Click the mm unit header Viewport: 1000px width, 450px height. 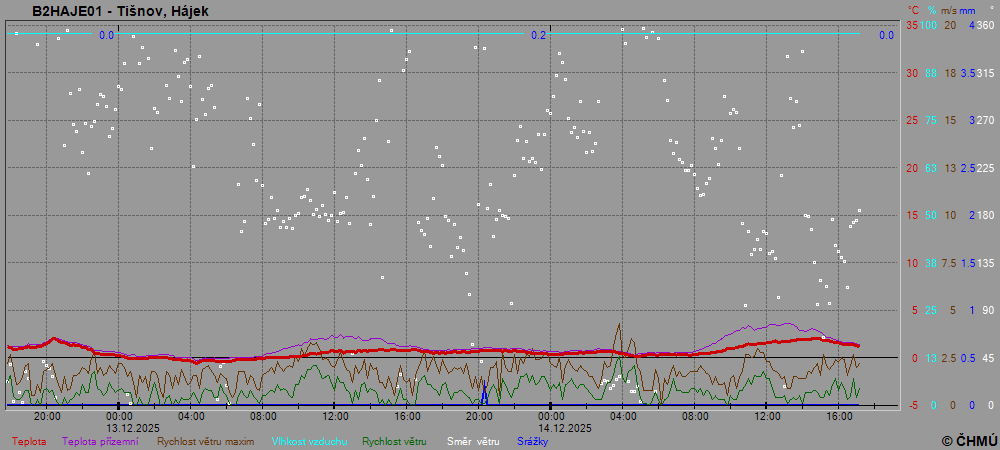click(968, 10)
